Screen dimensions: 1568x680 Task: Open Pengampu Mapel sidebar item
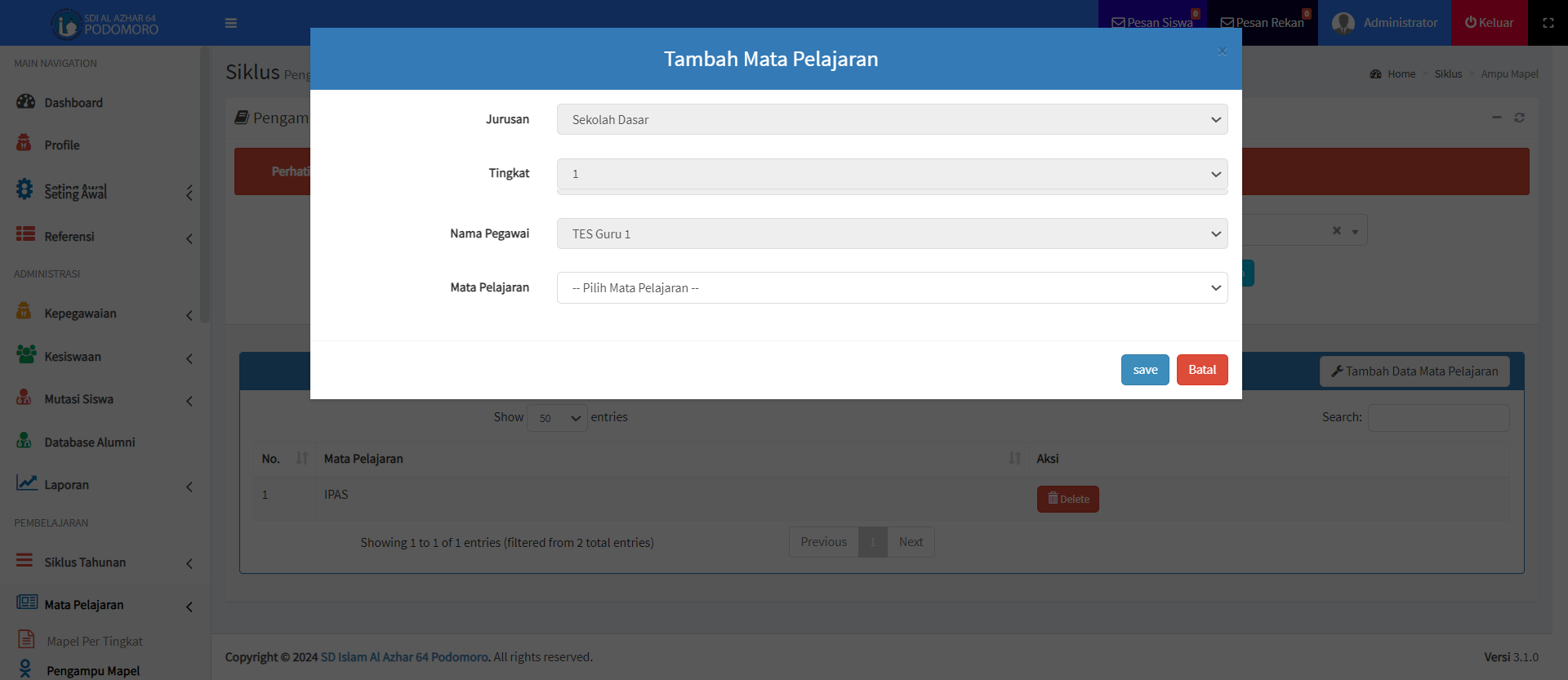coord(92,670)
